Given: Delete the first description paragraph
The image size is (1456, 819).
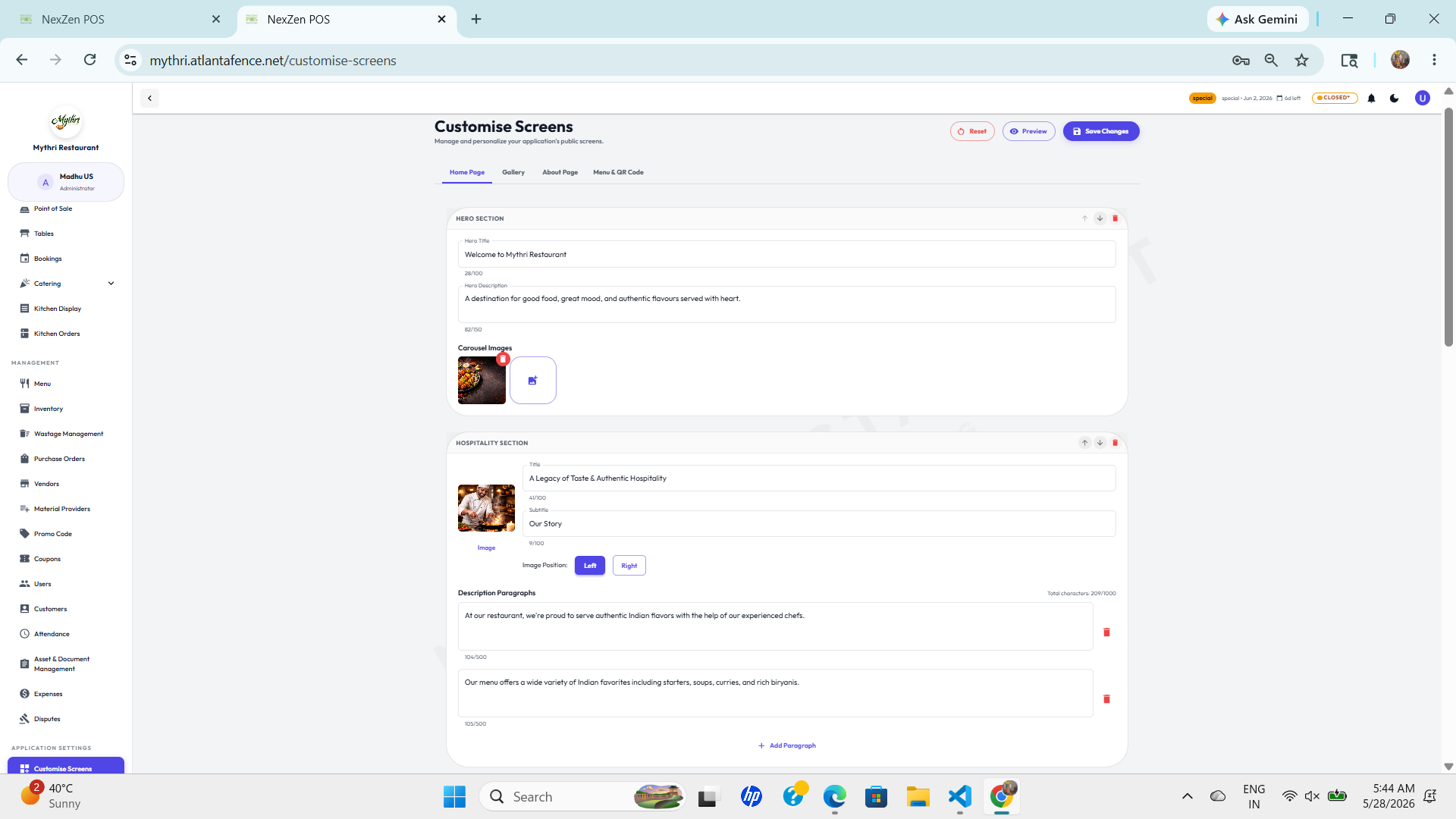Looking at the screenshot, I should pyautogui.click(x=1106, y=632).
